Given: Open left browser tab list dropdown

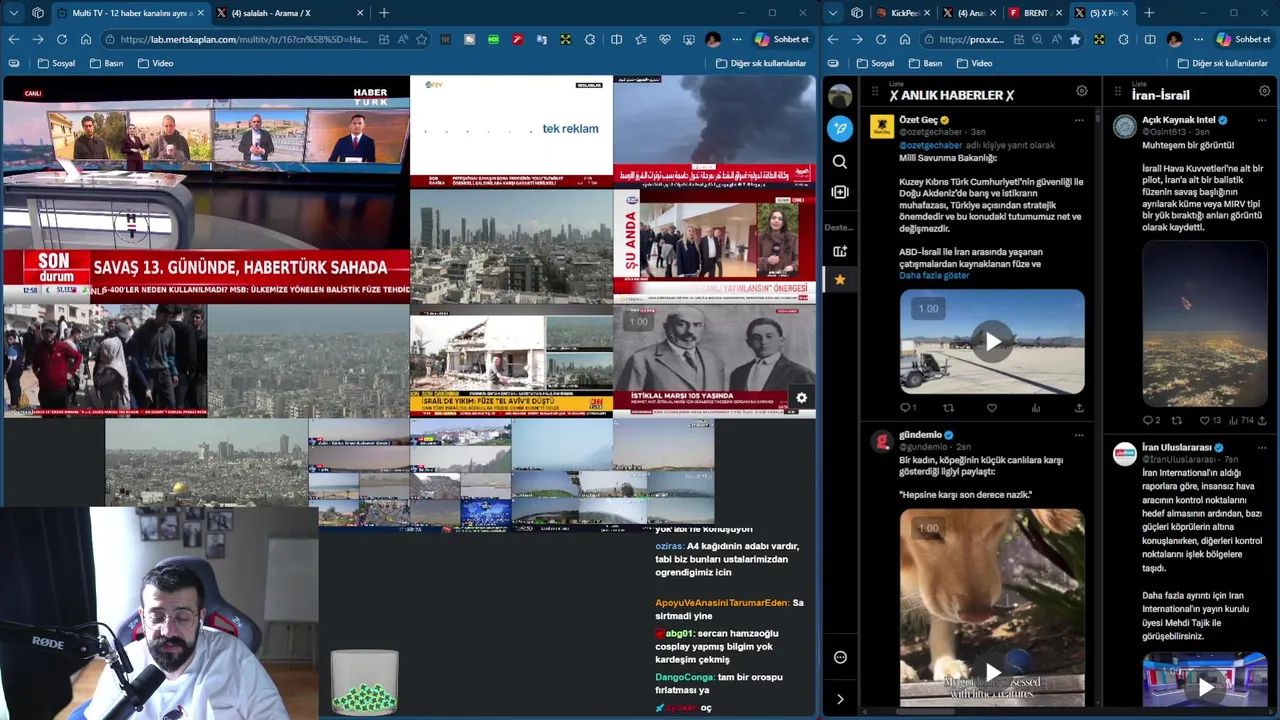Looking at the screenshot, I should tap(13, 13).
